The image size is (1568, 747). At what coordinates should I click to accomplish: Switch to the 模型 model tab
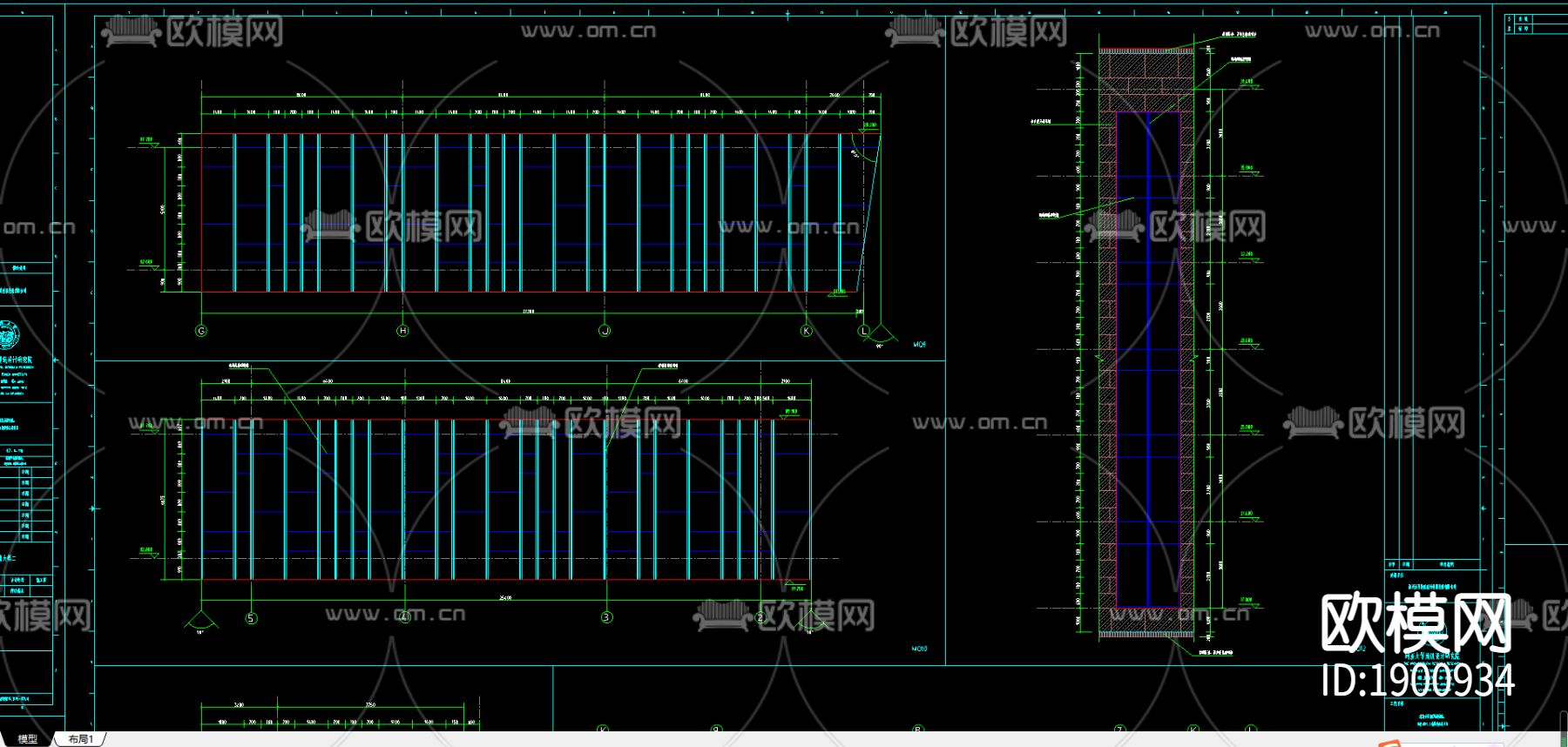pyautogui.click(x=28, y=738)
